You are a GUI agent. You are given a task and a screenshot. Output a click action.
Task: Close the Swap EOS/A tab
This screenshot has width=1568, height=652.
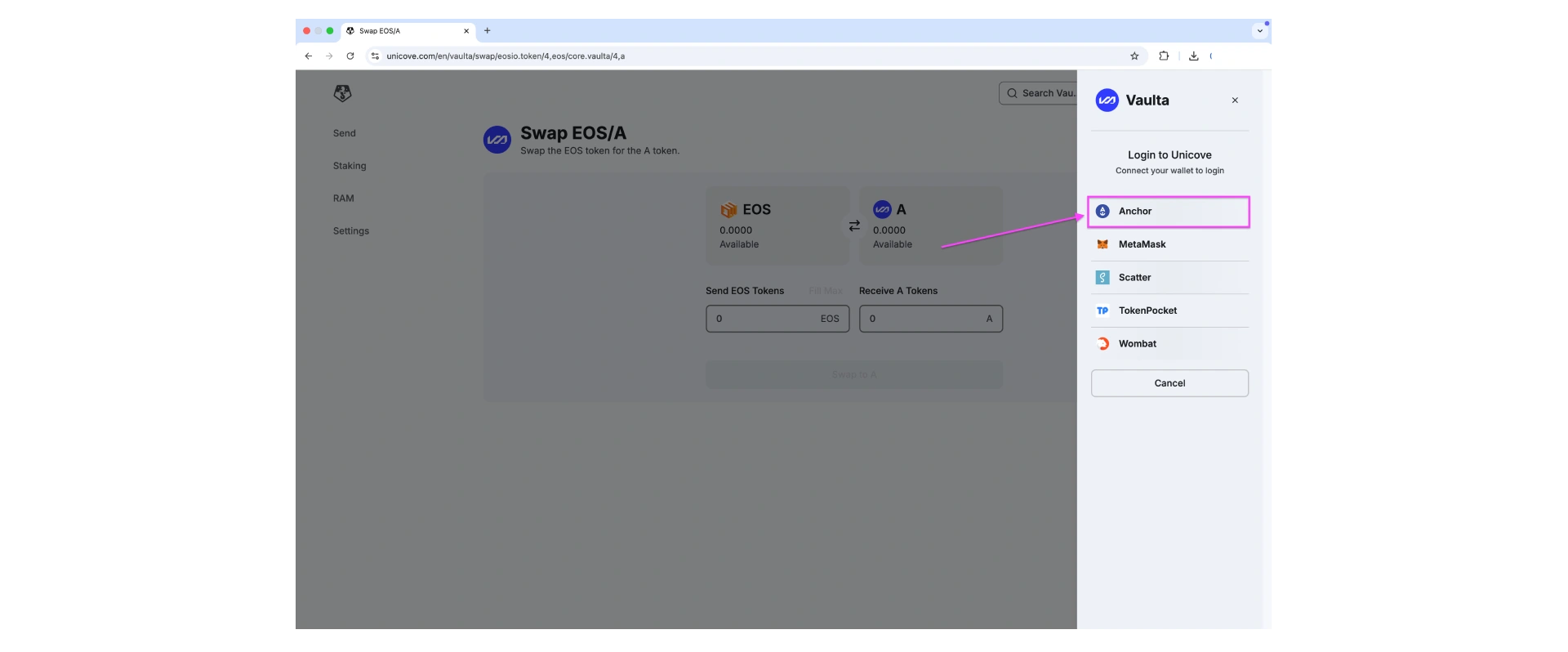click(466, 31)
